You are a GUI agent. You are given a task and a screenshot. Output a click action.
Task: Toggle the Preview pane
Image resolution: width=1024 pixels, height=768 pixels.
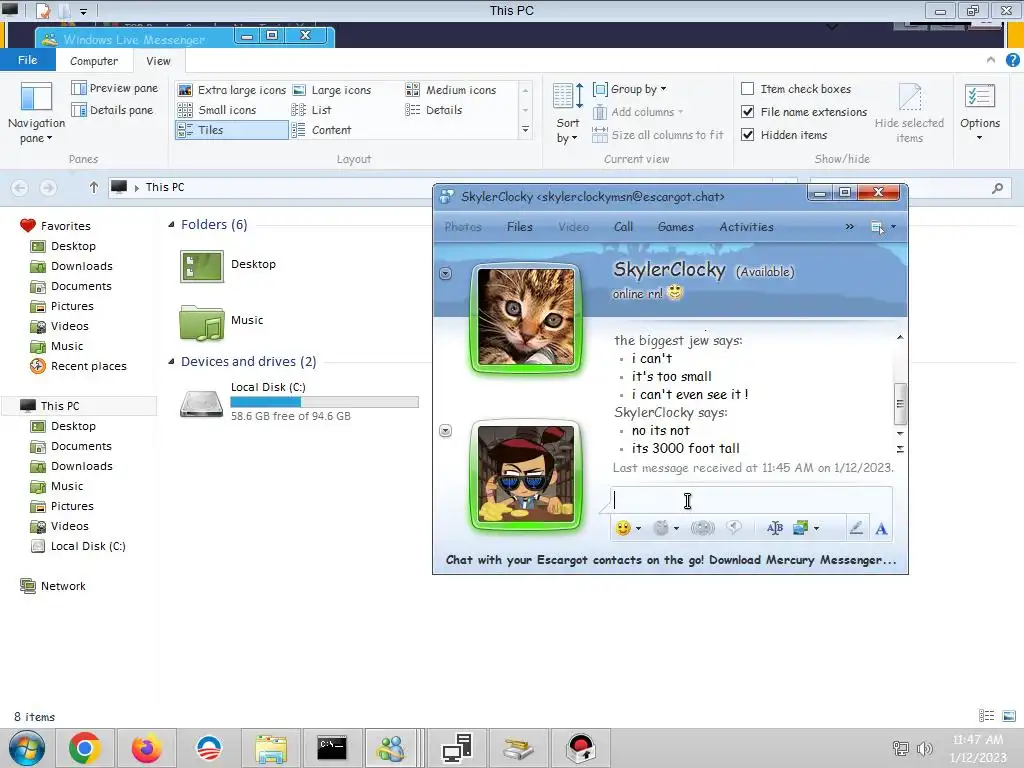(114, 88)
